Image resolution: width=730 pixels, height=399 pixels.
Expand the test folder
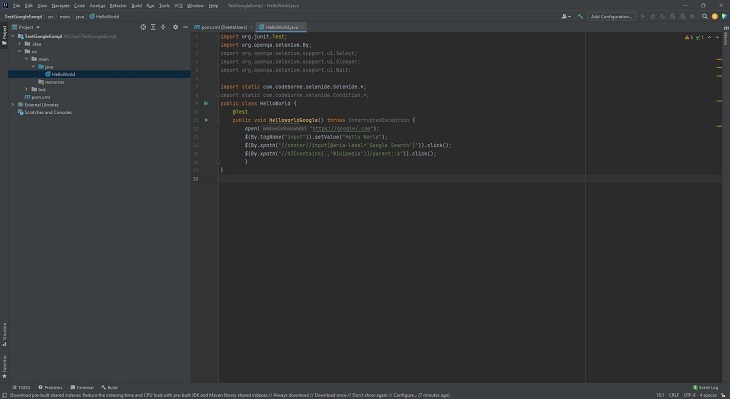pyautogui.click(x=27, y=89)
